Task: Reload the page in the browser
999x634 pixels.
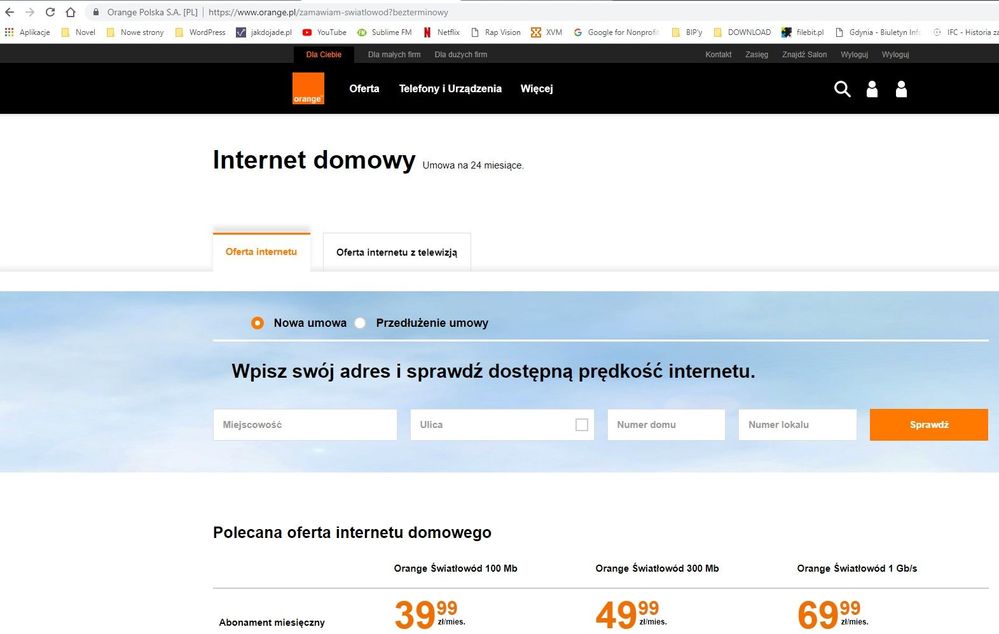Action: click(50, 12)
